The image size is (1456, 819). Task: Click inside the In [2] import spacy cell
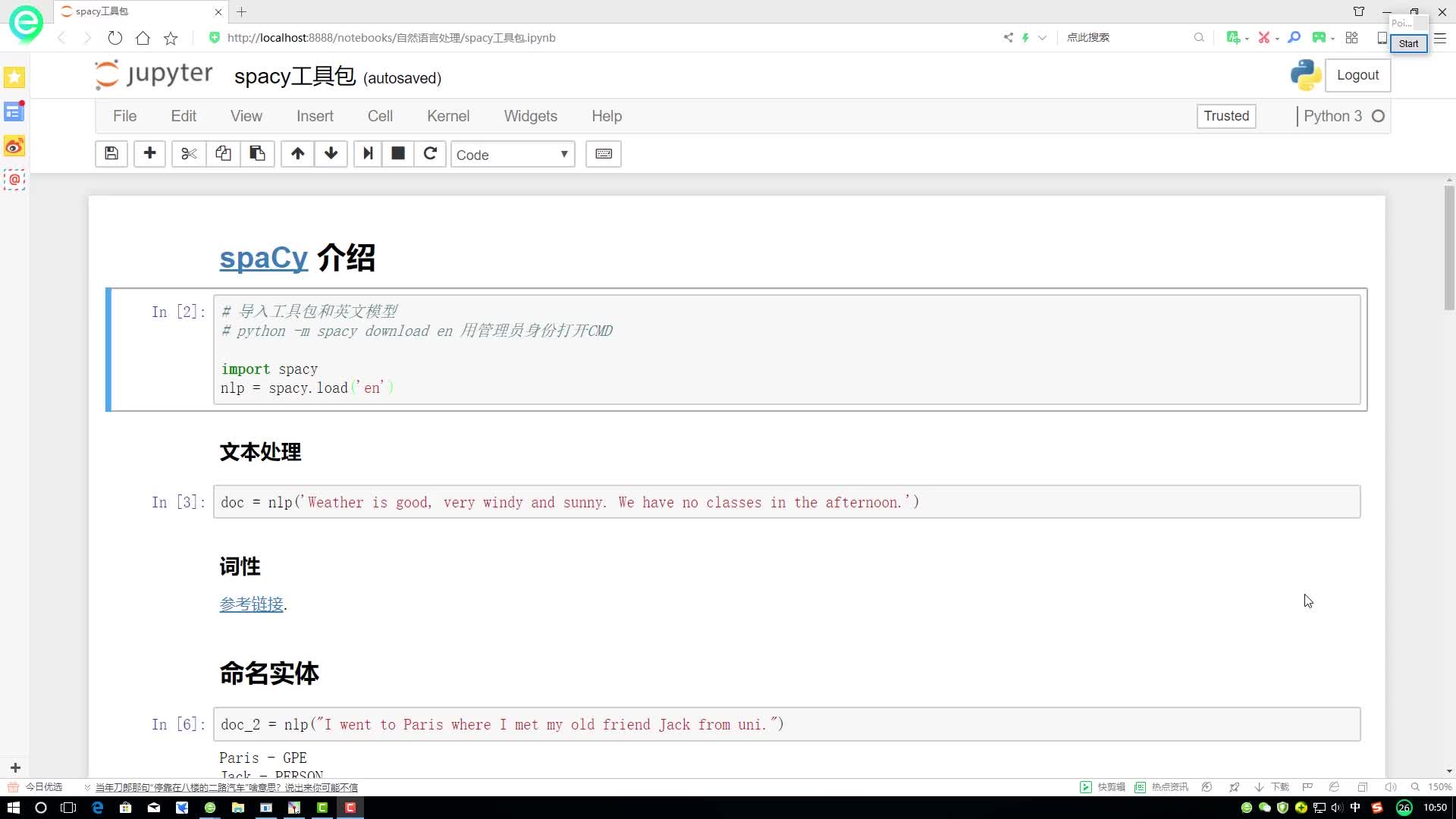tap(786, 350)
